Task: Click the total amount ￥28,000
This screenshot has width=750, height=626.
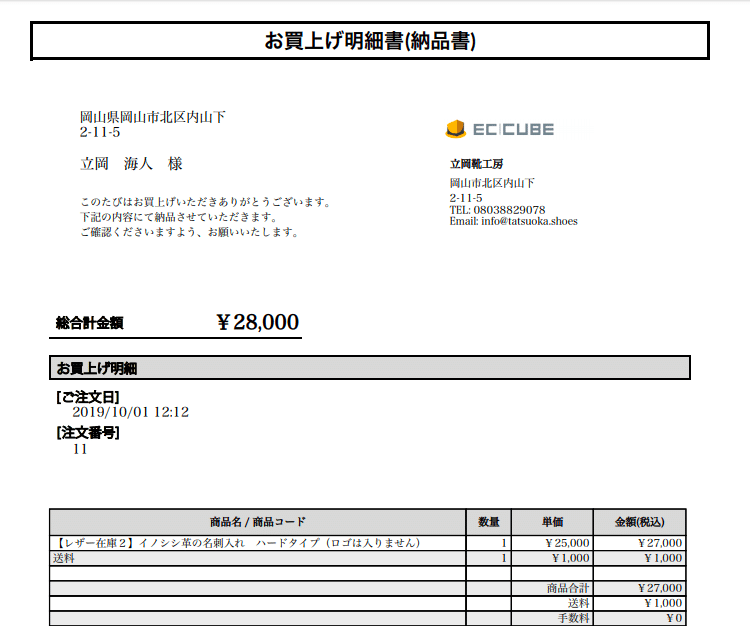Action: click(x=258, y=322)
